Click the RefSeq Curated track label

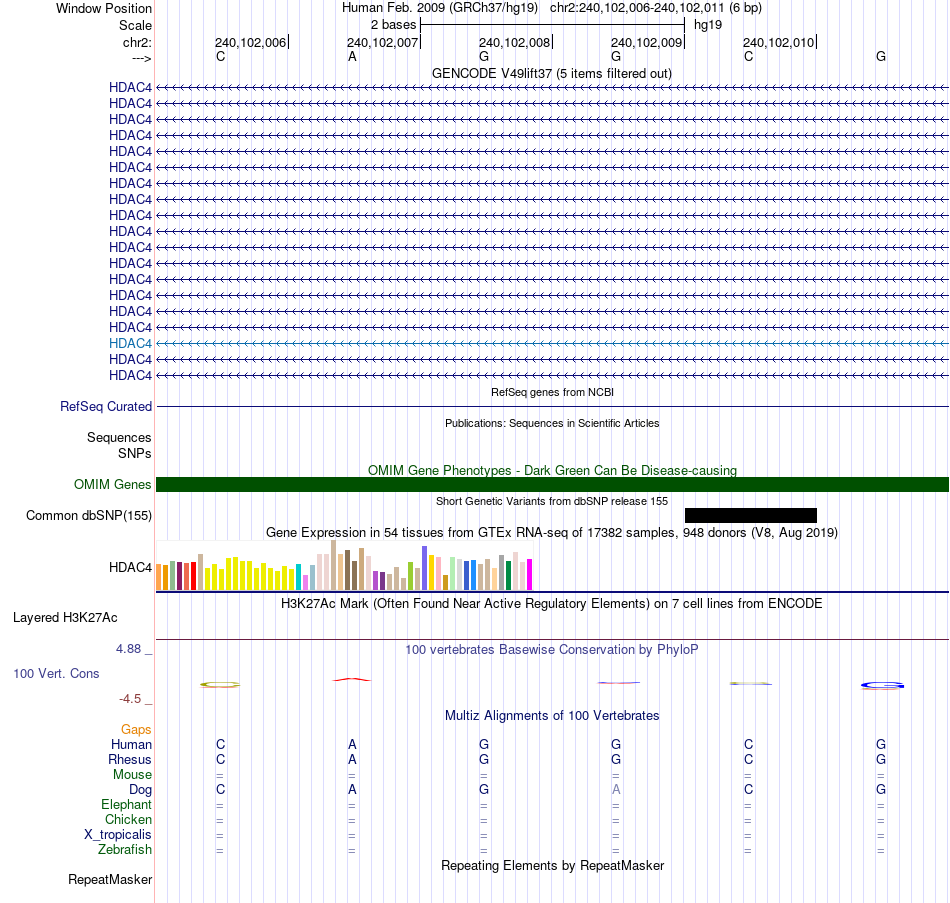[105, 407]
